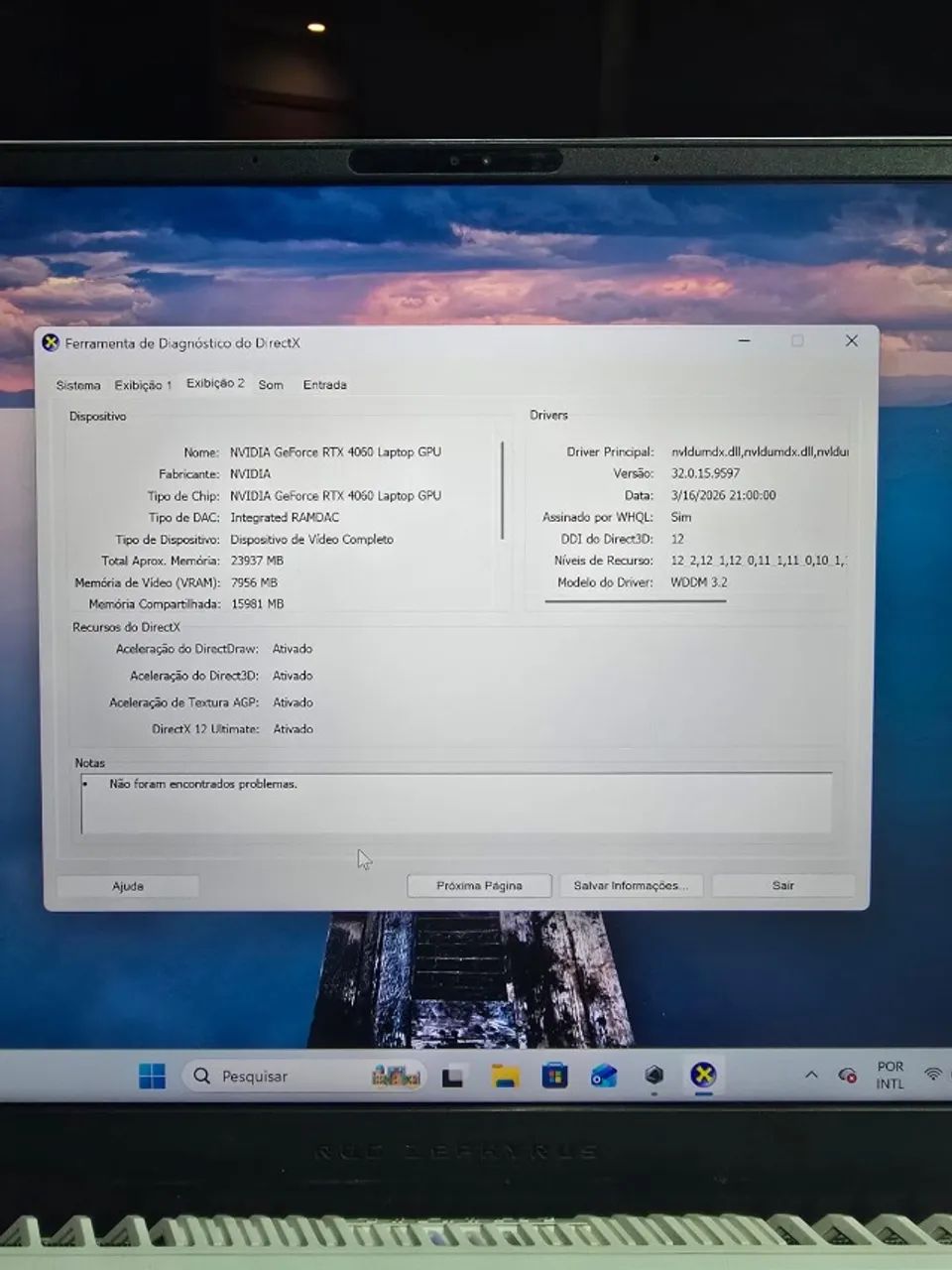Click the Drivers panel horizontal scrollbar
The image size is (952, 1270).
click(x=636, y=601)
